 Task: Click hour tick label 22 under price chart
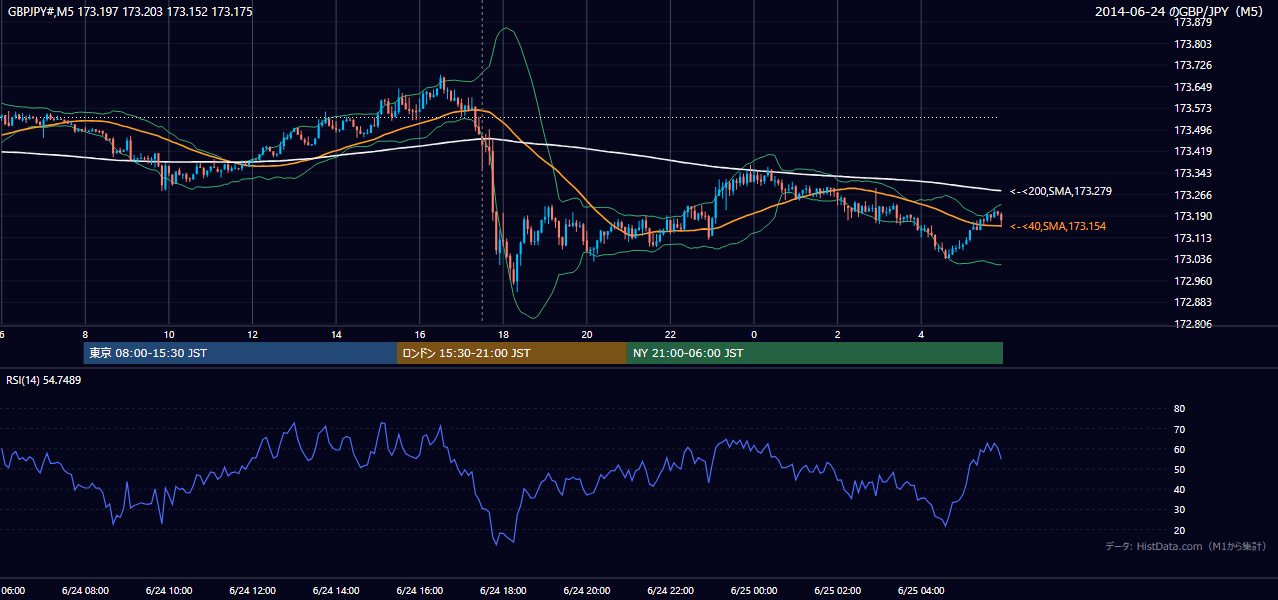670,335
